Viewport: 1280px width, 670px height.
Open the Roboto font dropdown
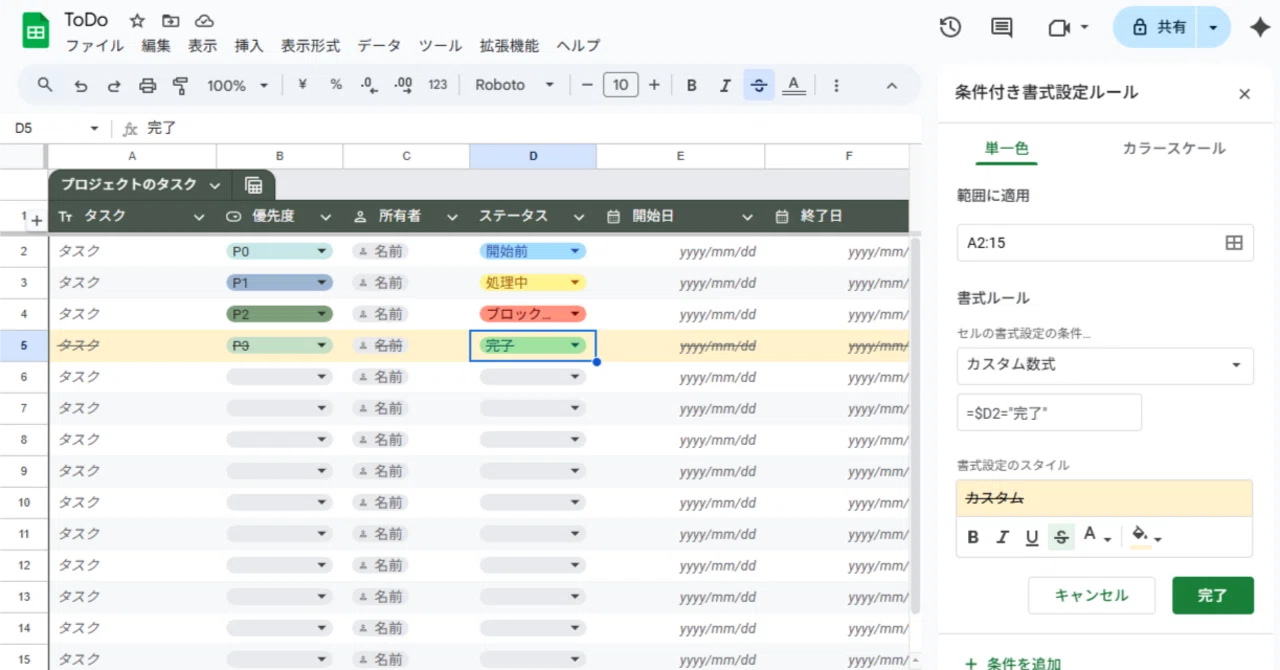(x=514, y=85)
